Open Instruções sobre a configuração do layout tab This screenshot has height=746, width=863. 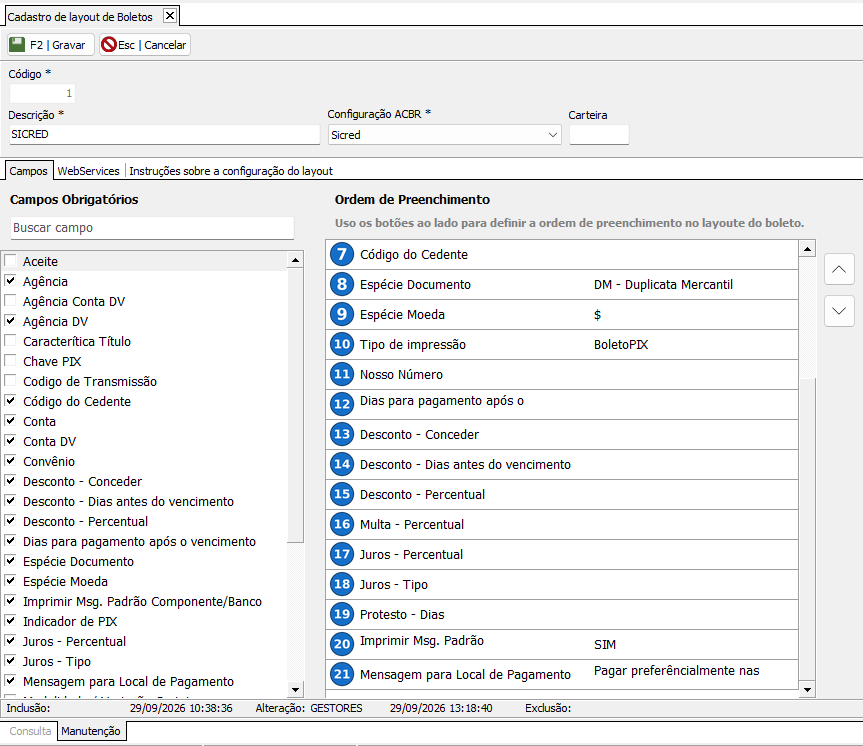pos(231,171)
